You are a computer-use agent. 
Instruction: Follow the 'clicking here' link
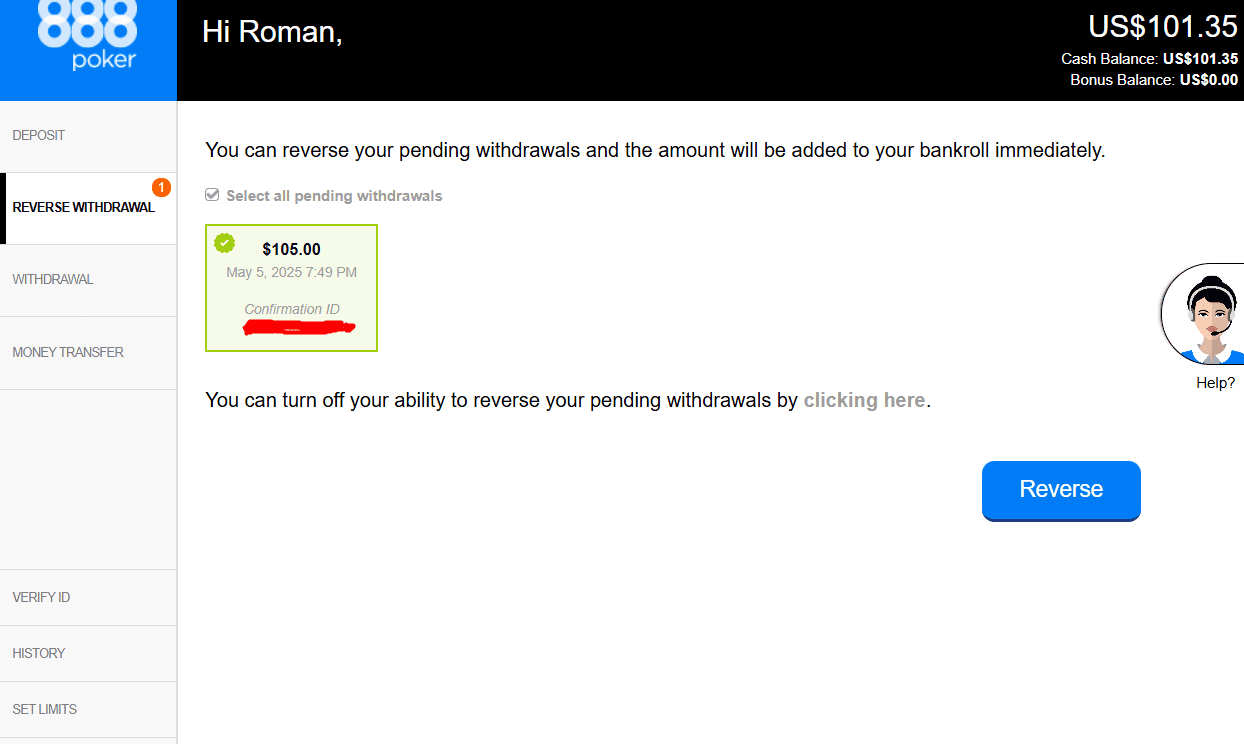(x=864, y=400)
